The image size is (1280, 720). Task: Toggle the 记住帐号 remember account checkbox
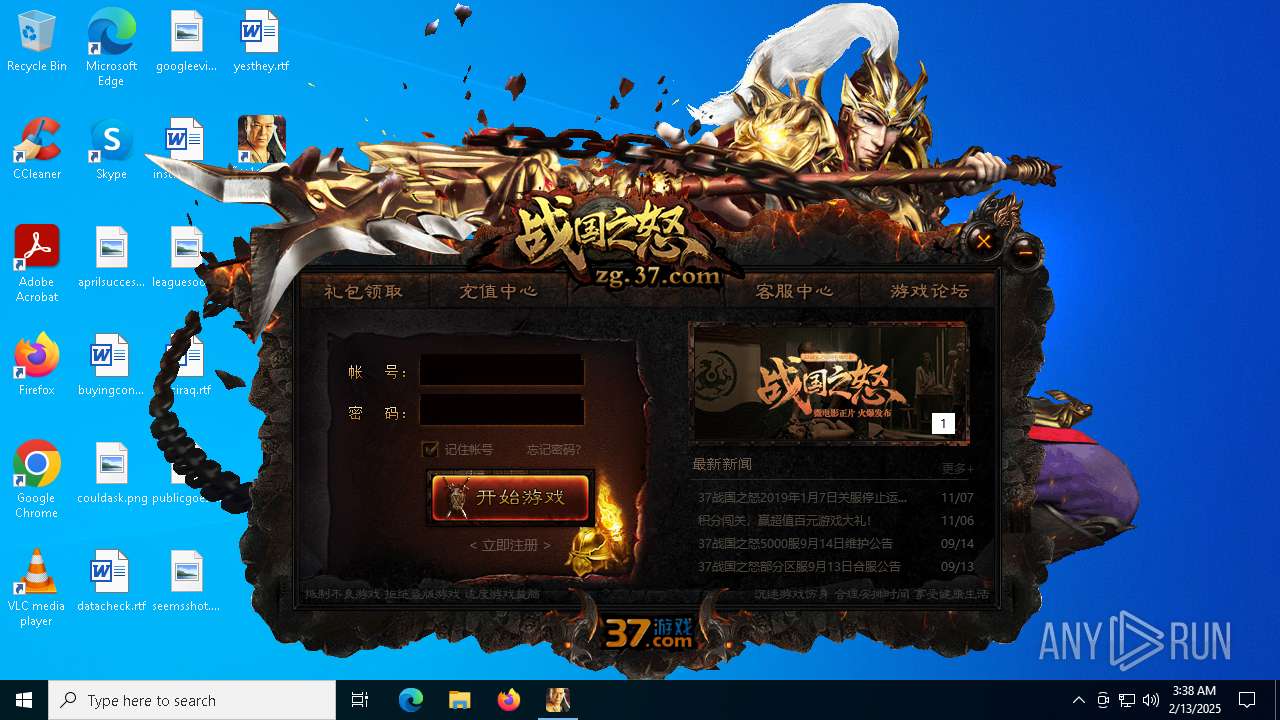(x=431, y=449)
